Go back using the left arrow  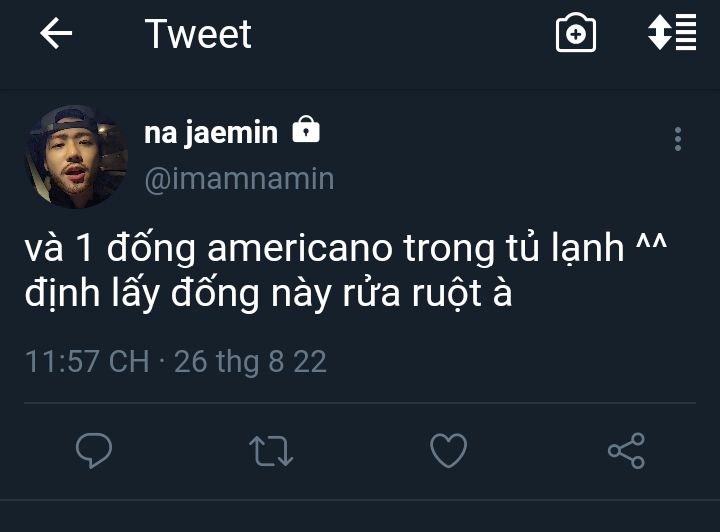coord(56,34)
